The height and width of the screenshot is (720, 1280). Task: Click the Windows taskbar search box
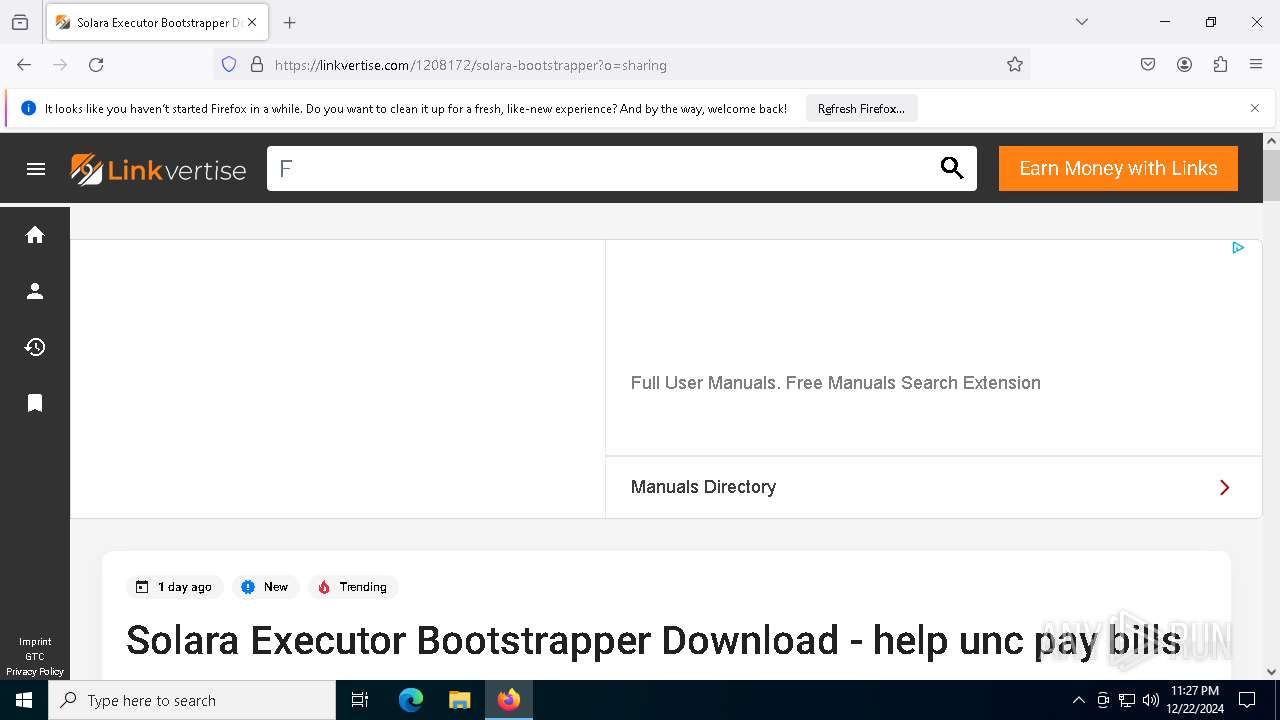(192, 700)
